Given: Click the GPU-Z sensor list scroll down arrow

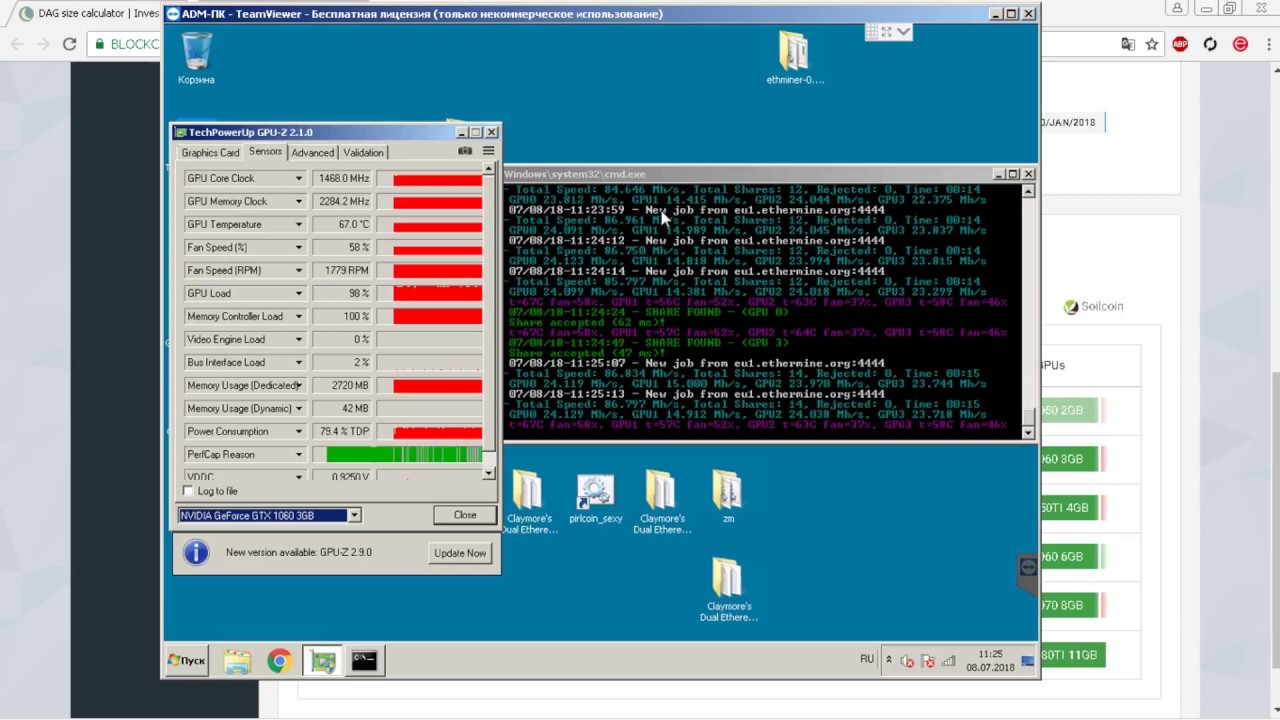Looking at the screenshot, I should tap(489, 473).
